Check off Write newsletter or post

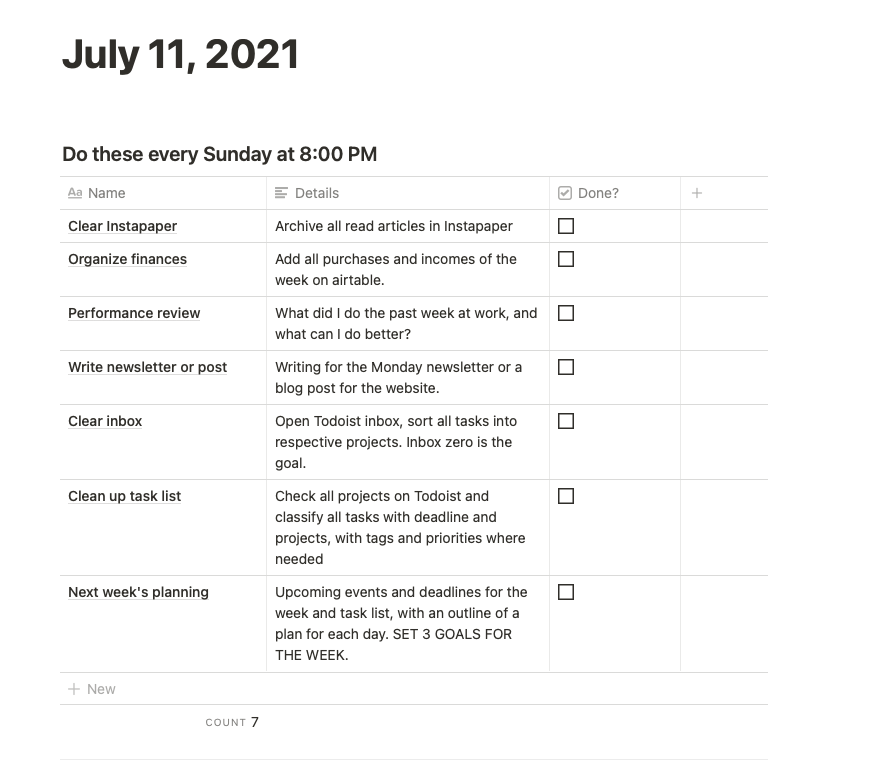click(566, 367)
